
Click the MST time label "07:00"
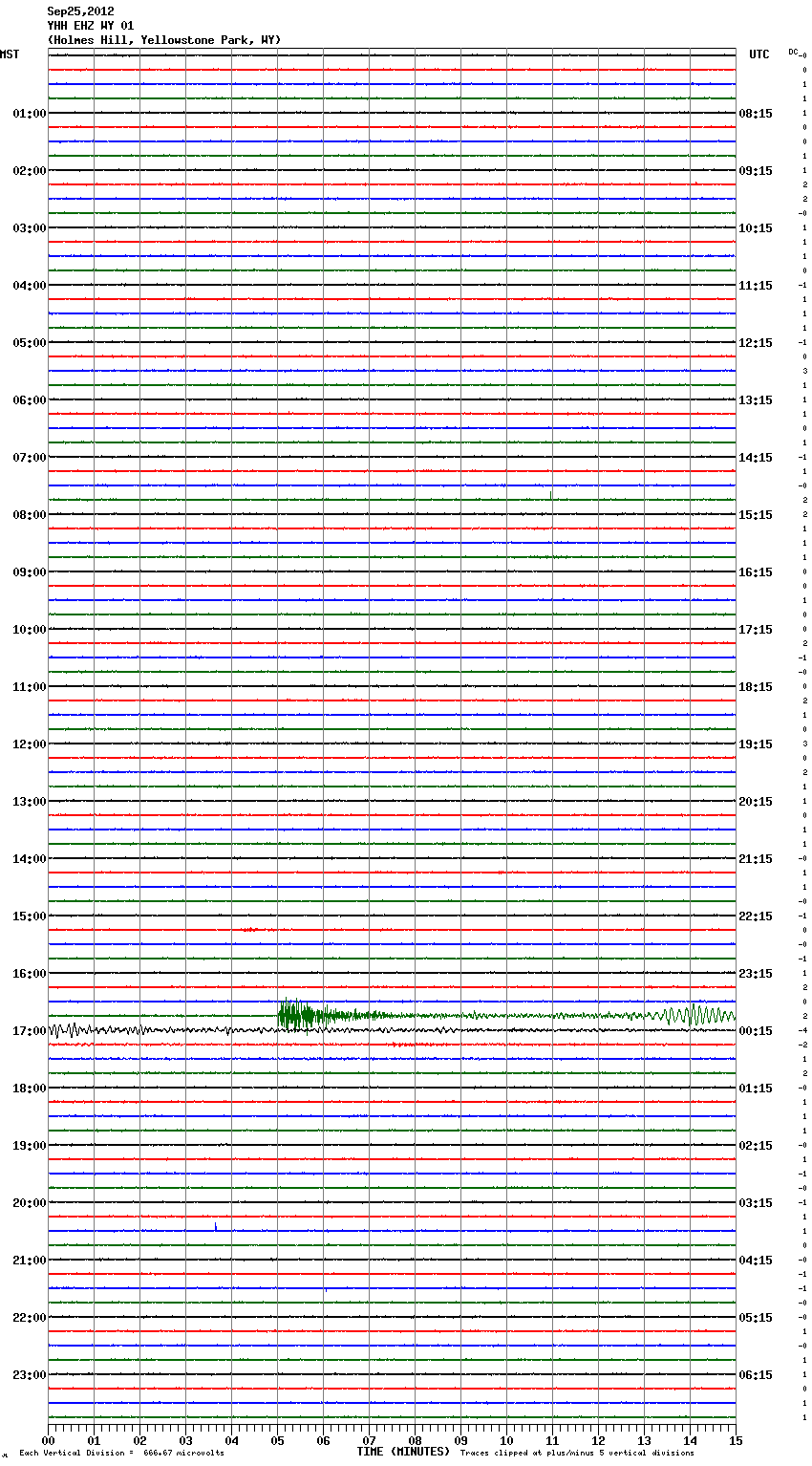pyautogui.click(x=30, y=458)
